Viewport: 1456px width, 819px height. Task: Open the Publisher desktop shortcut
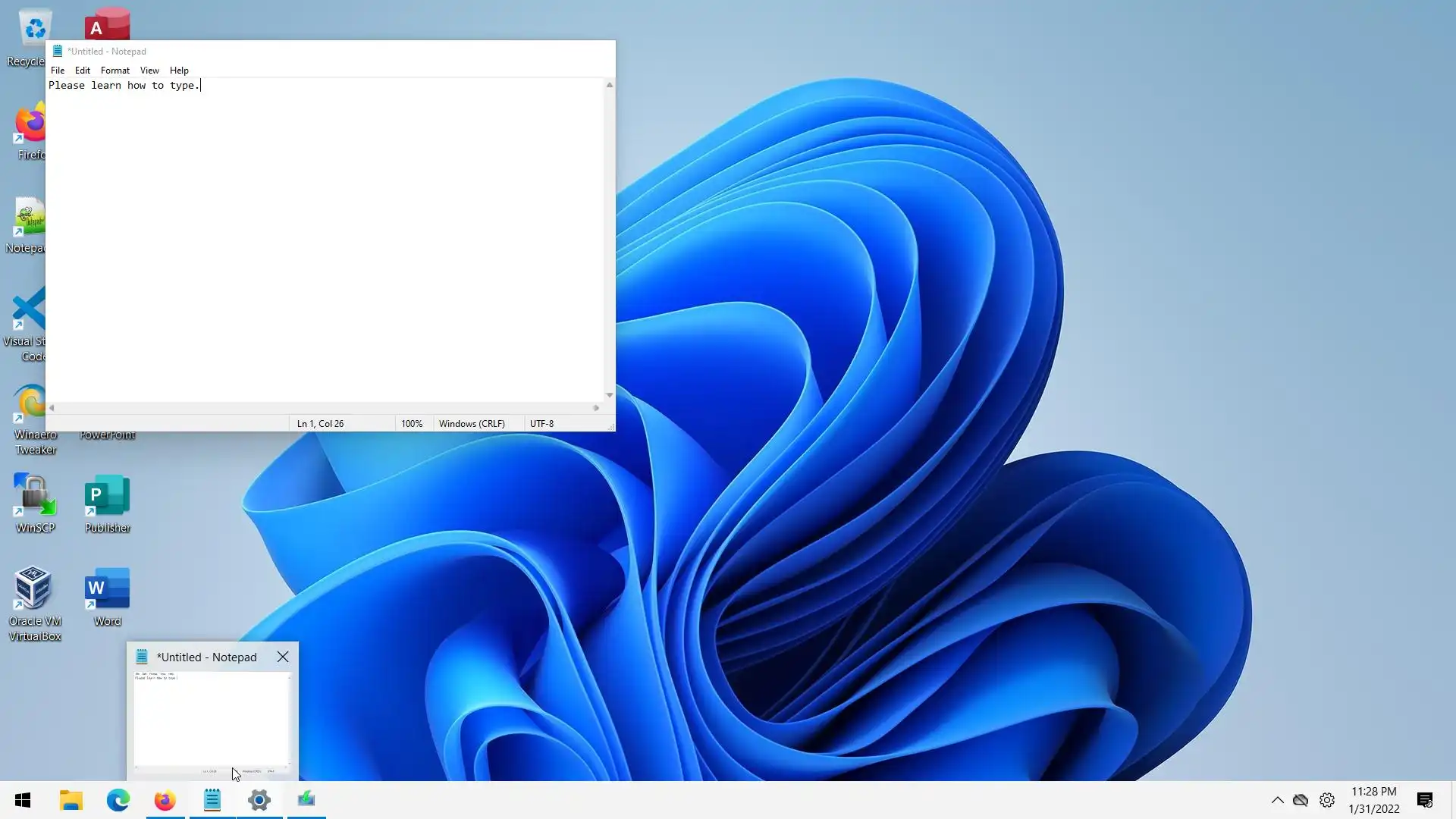107,504
